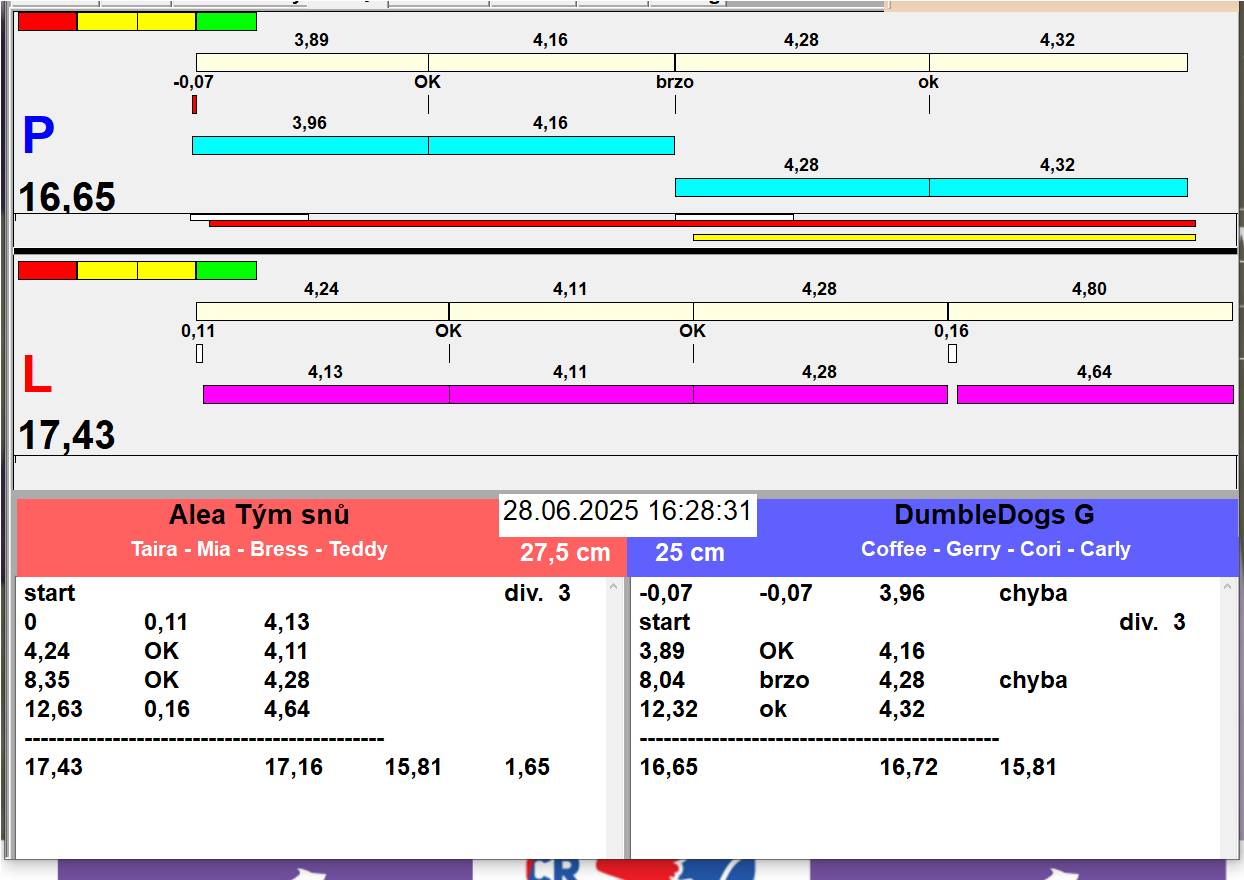The width and height of the screenshot is (1244, 880).
Task: Click the red start light in L lane
Action: [x=47, y=270]
